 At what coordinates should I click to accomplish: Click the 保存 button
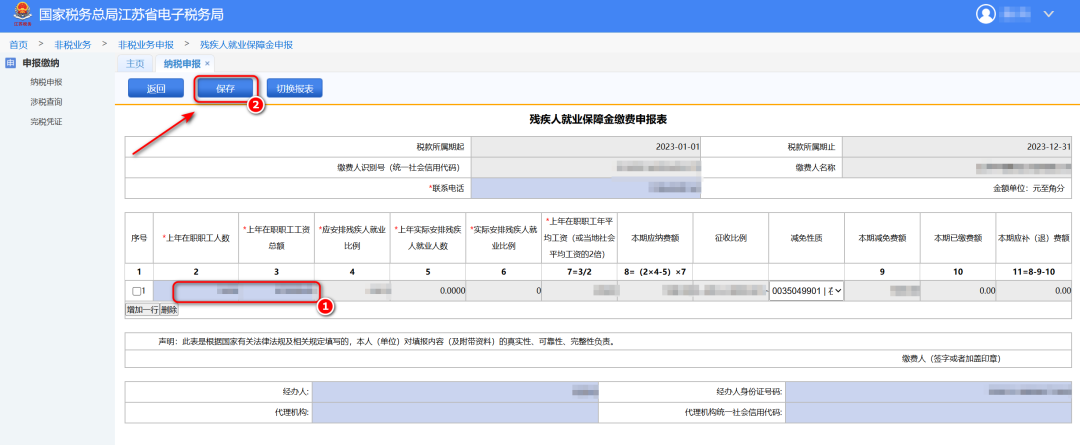click(x=226, y=88)
